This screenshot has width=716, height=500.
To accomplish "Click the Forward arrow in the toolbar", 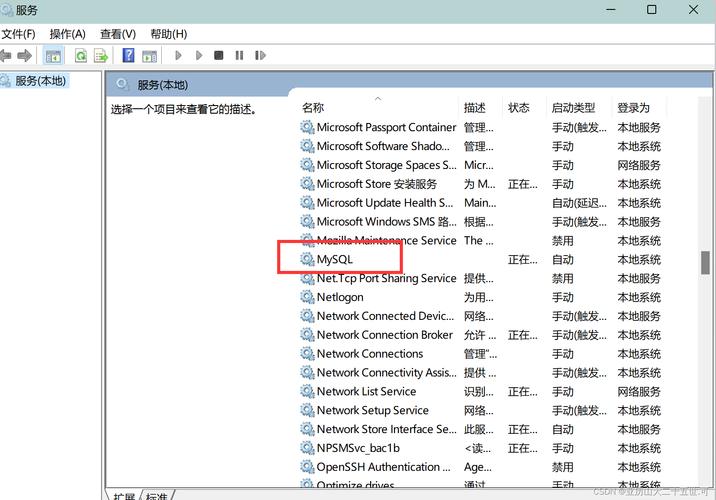I will click(x=25, y=56).
